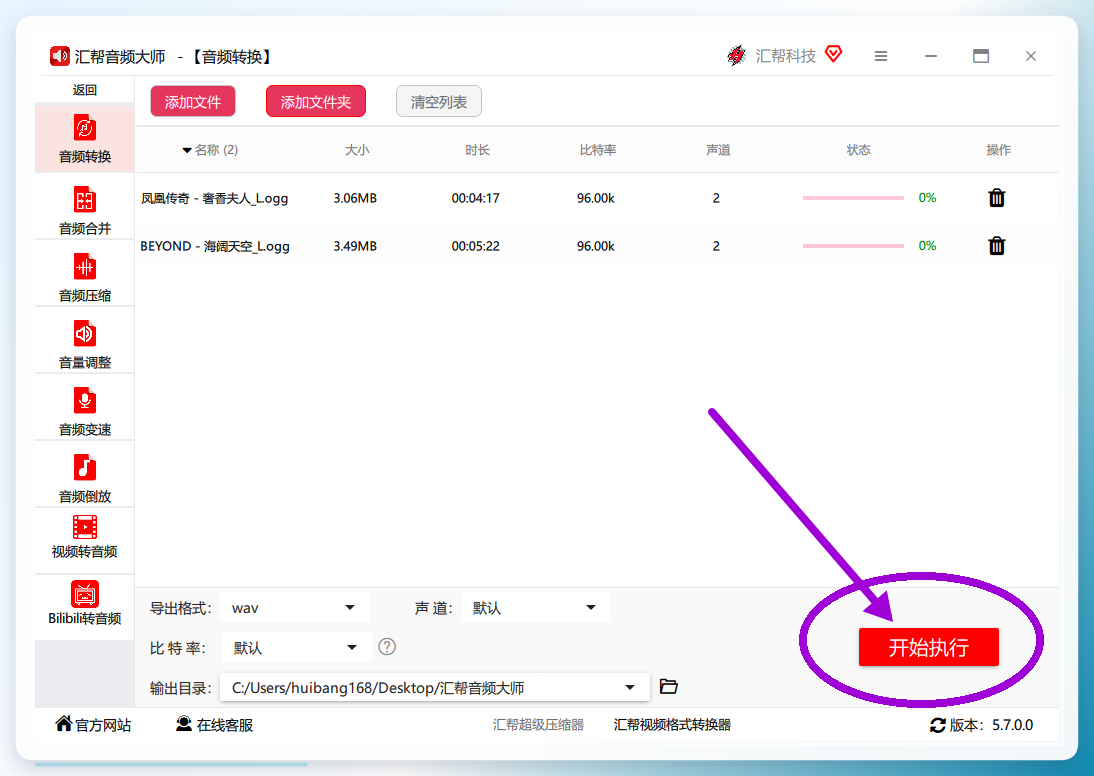
Task: Open the 音频转换 sidebar tool
Action: click(84, 138)
